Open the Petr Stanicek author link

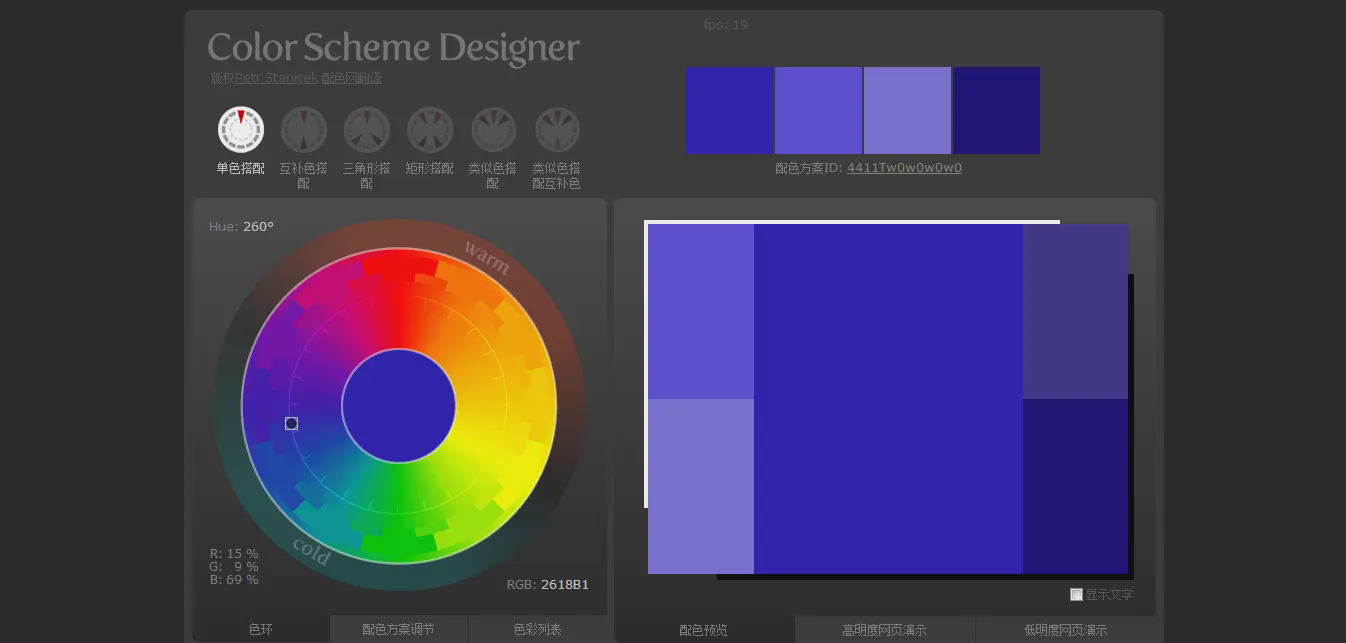pos(276,78)
